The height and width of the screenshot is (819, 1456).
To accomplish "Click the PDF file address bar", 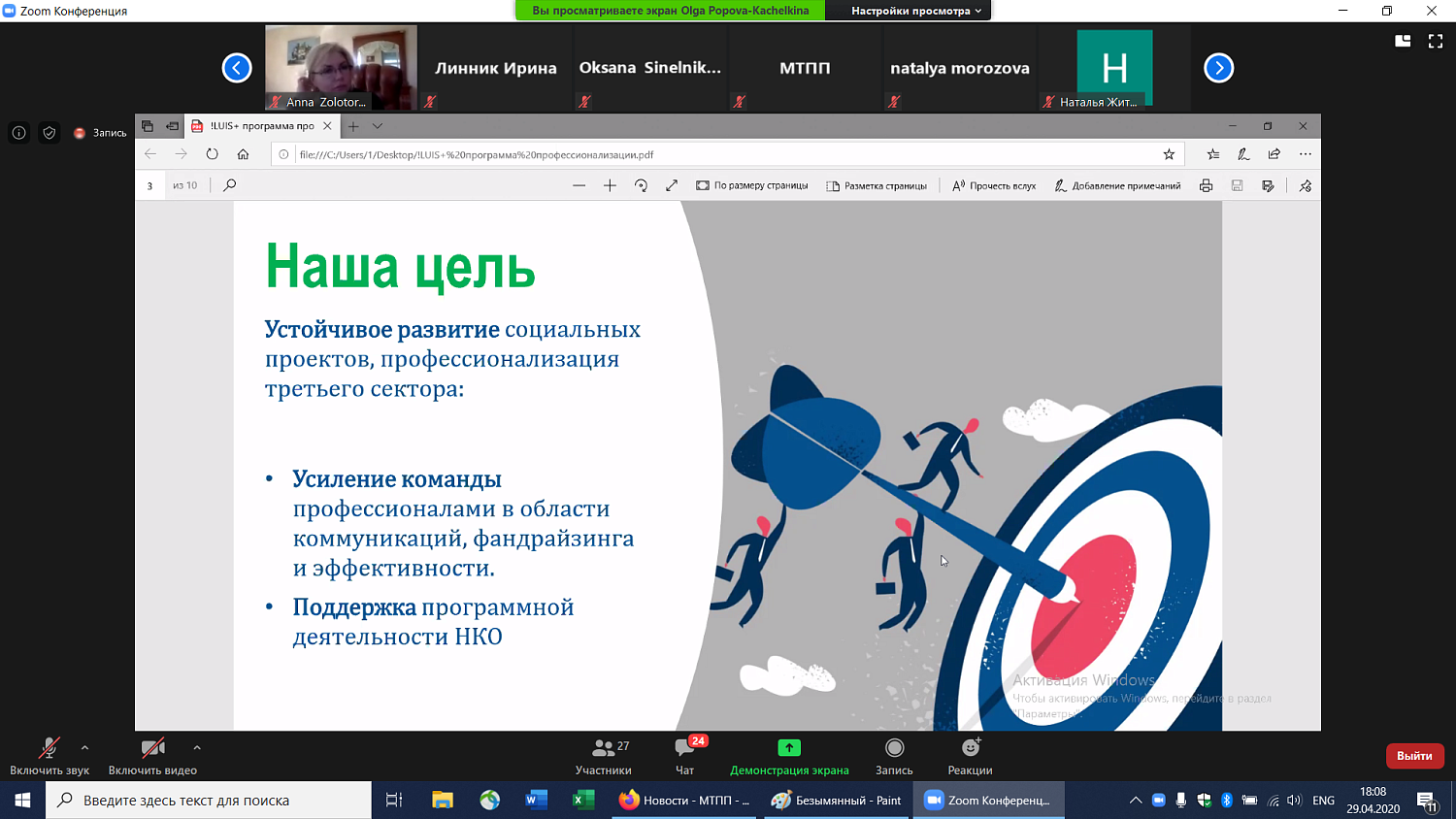I will tap(728, 154).
